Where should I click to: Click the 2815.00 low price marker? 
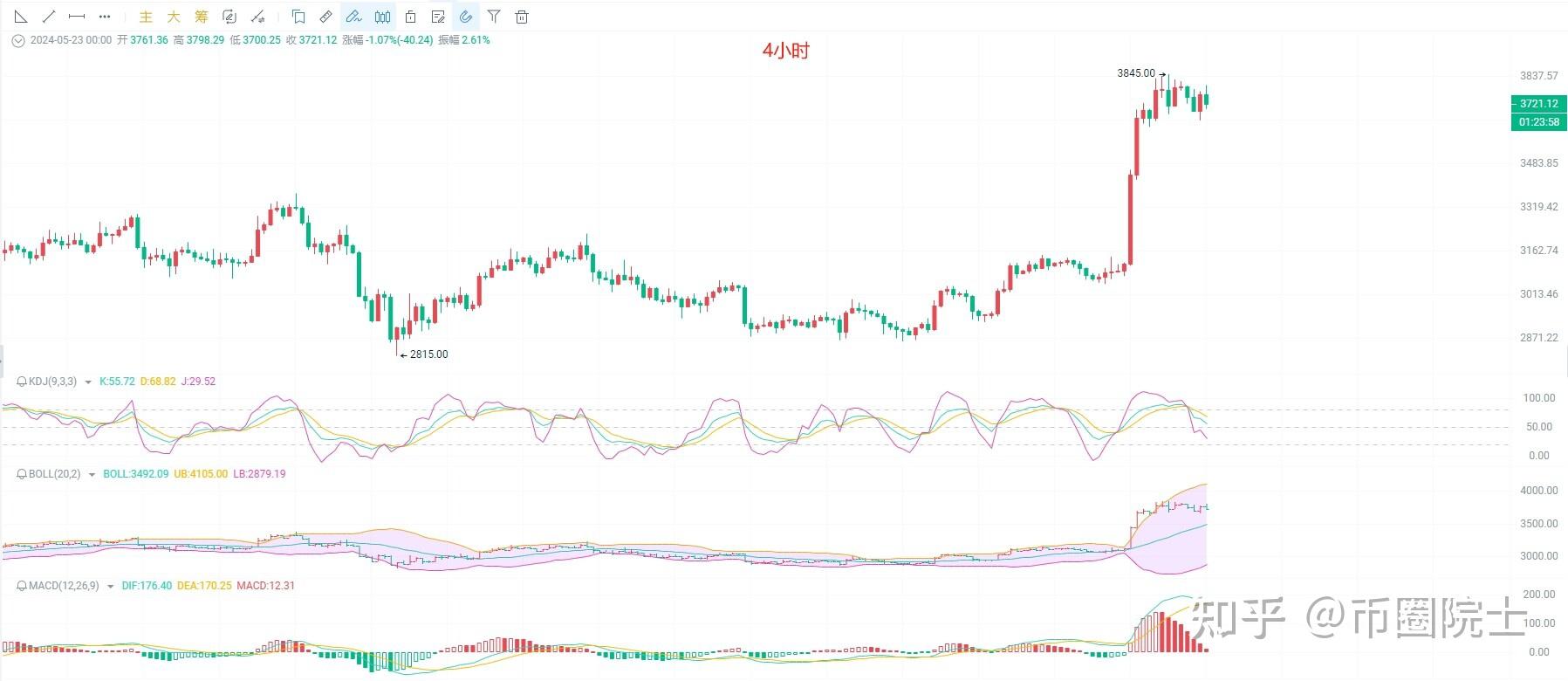tap(428, 354)
